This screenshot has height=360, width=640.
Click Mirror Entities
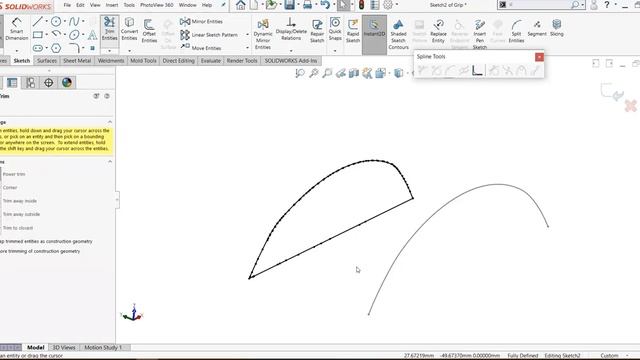202,21
